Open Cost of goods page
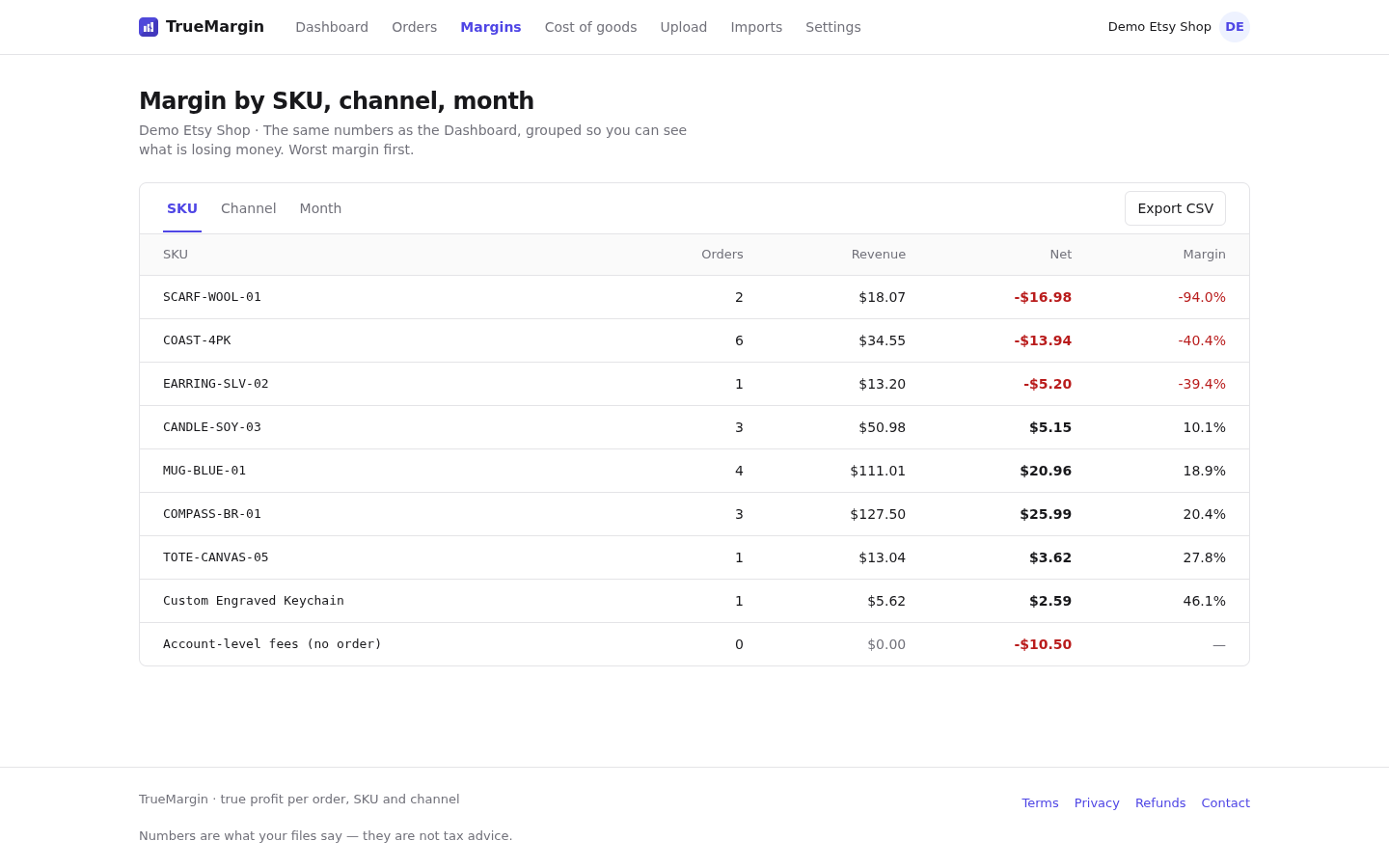The width and height of the screenshot is (1389, 868). (x=590, y=27)
